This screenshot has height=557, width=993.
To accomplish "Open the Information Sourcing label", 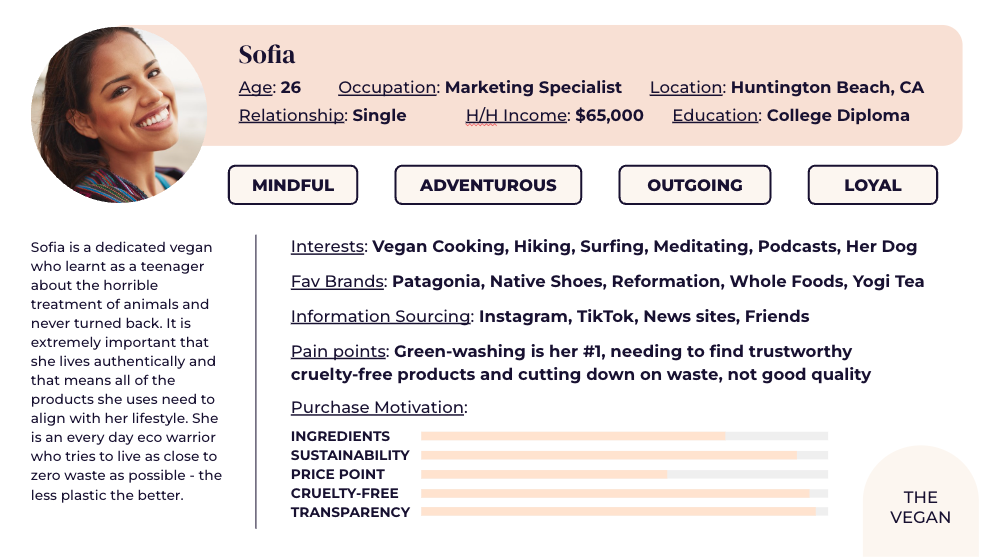I will pos(380,317).
